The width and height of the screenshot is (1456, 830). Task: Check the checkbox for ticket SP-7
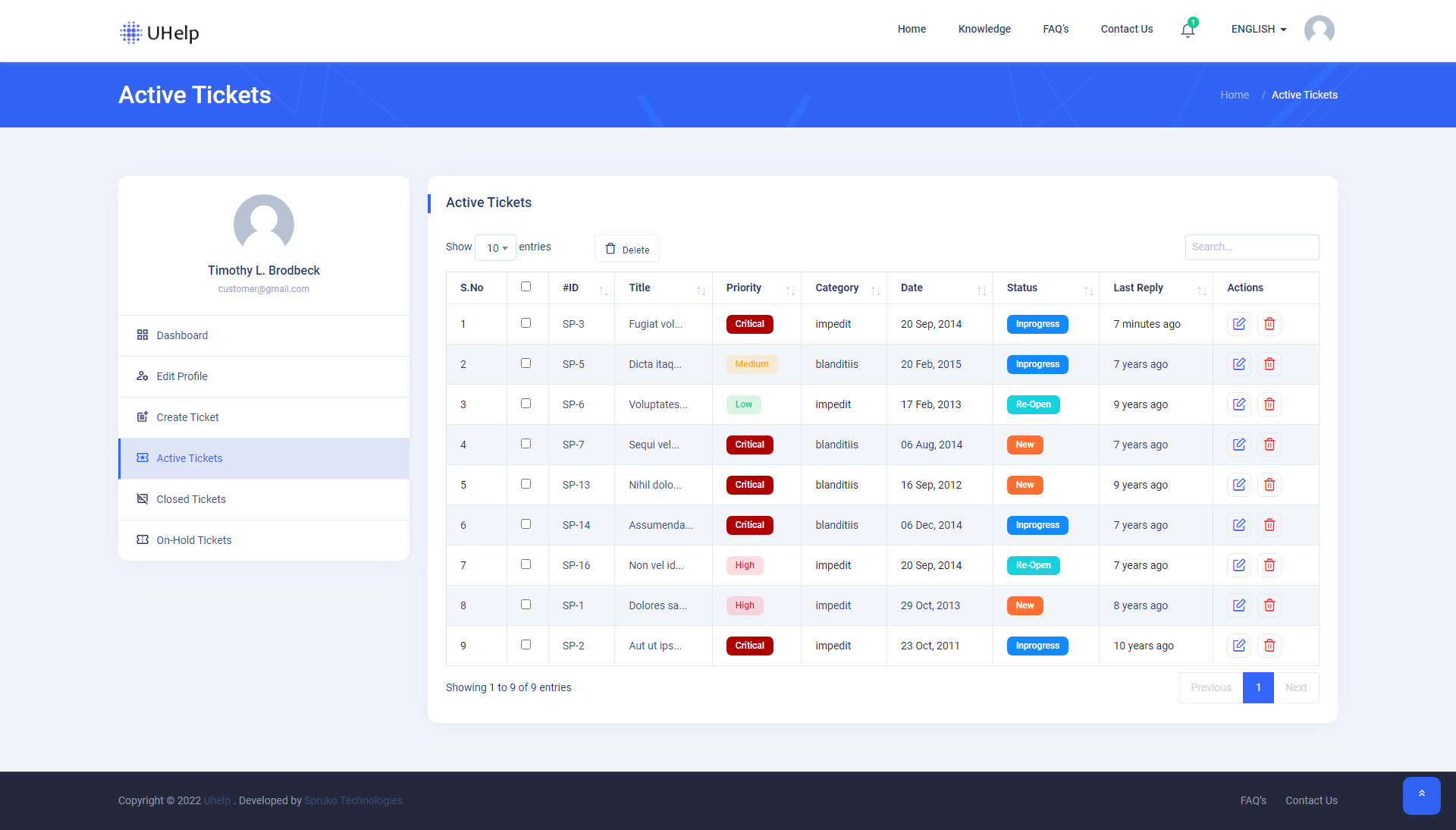[526, 443]
